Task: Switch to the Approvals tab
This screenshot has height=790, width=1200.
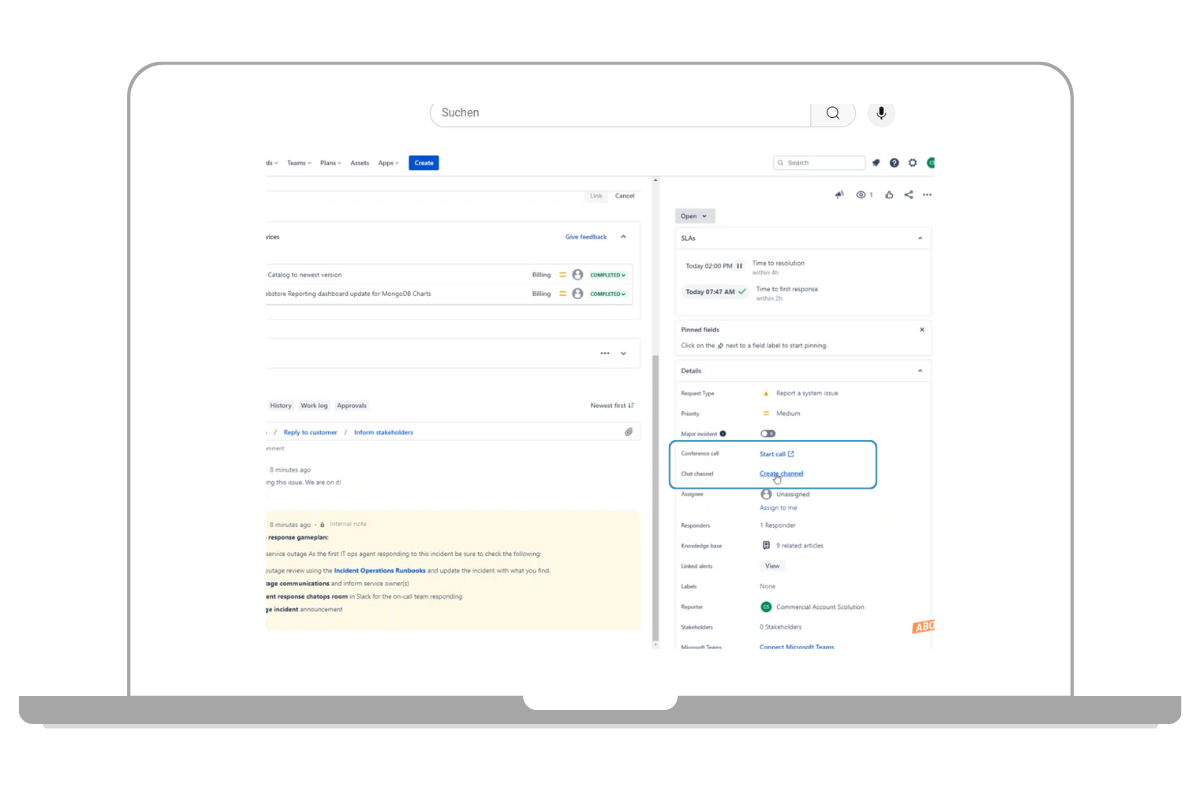Action: tap(352, 406)
